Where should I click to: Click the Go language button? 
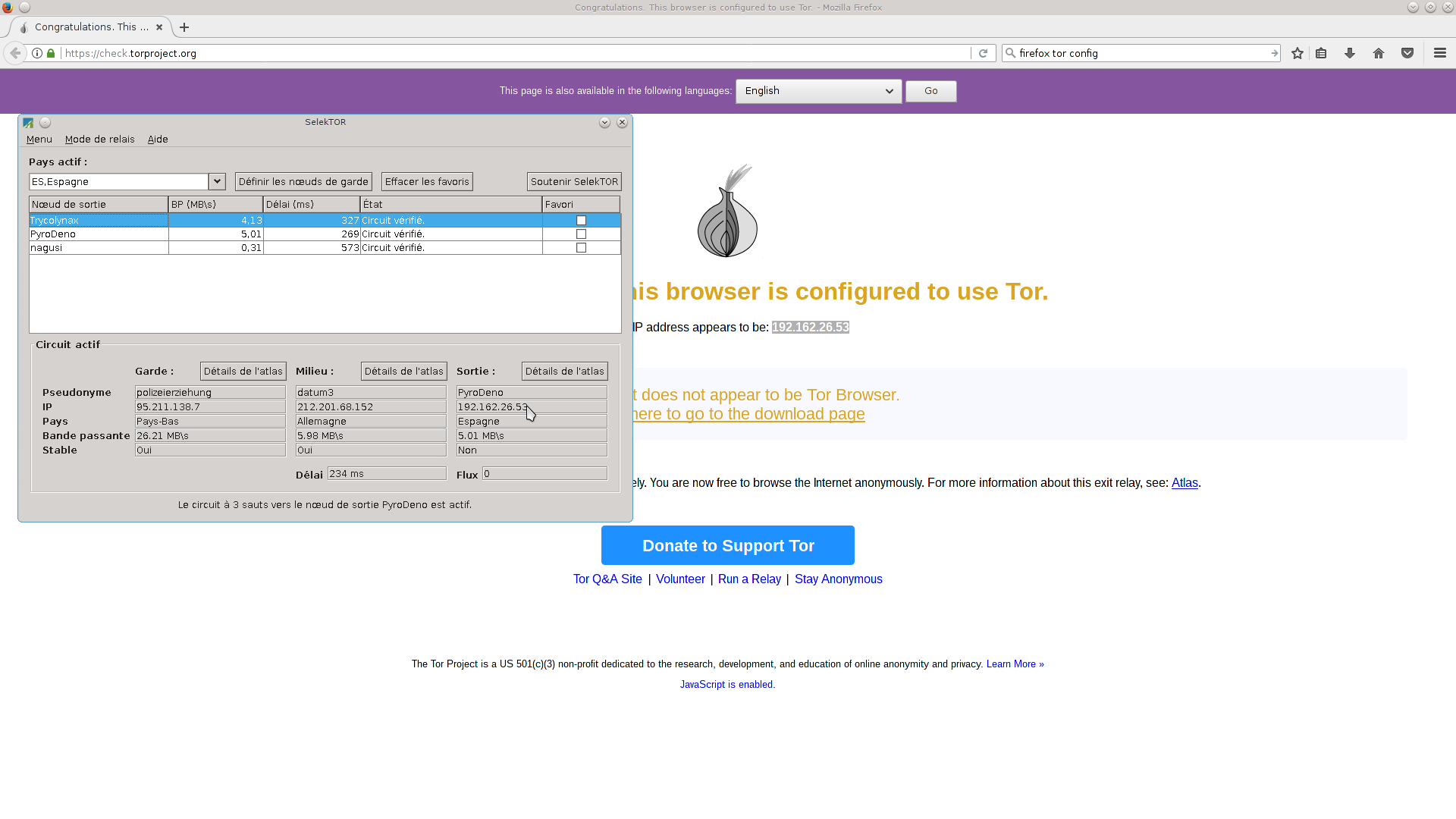click(x=931, y=91)
